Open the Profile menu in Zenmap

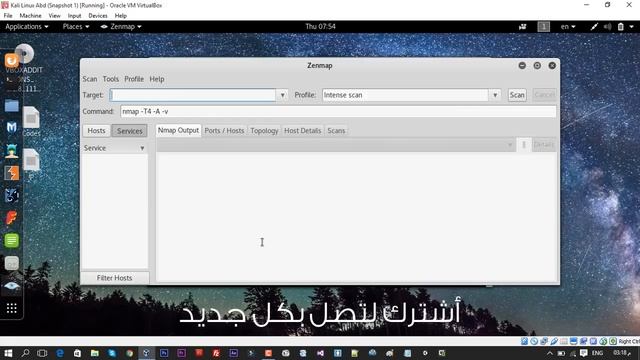[134, 79]
